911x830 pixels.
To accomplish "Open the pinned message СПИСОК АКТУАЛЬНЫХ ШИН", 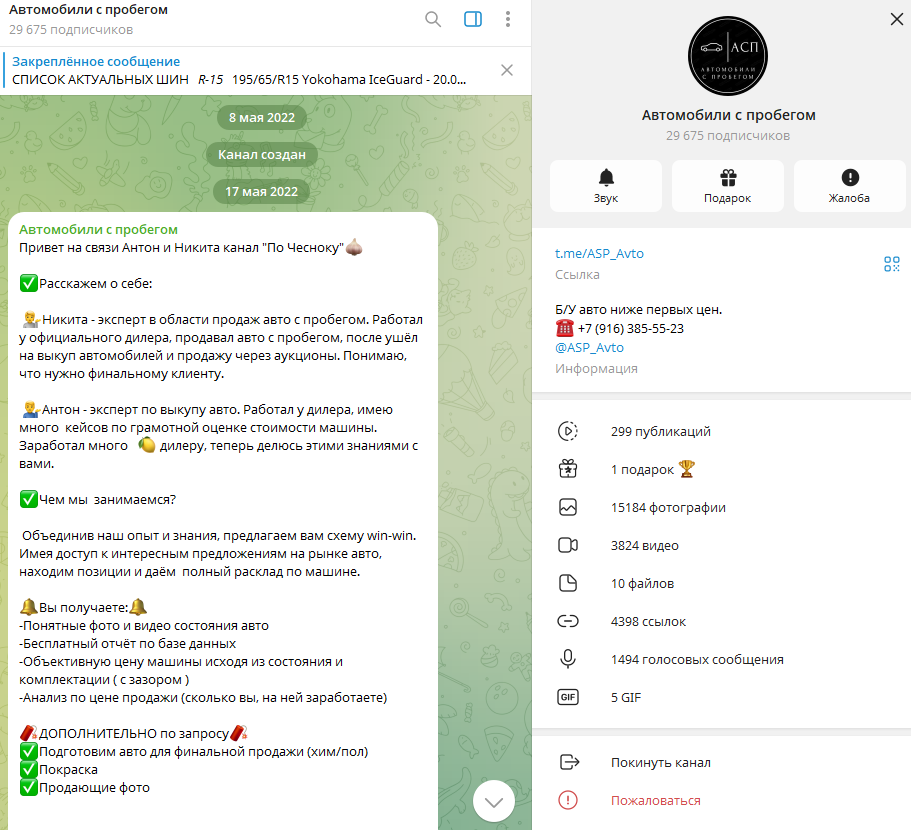I will pyautogui.click(x=238, y=71).
